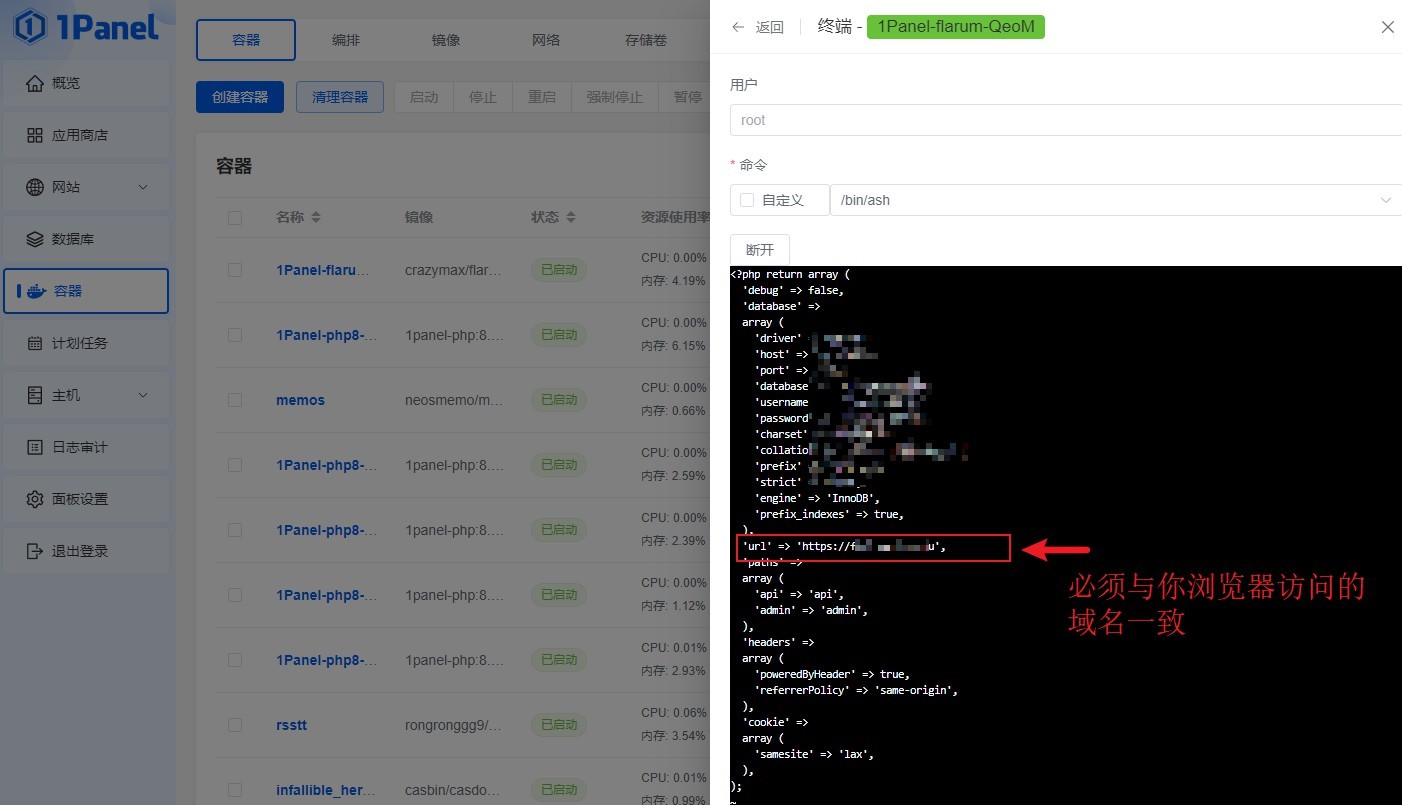Click the 退出登录 logout icon
This screenshot has width=1402, height=805.
(x=35, y=551)
